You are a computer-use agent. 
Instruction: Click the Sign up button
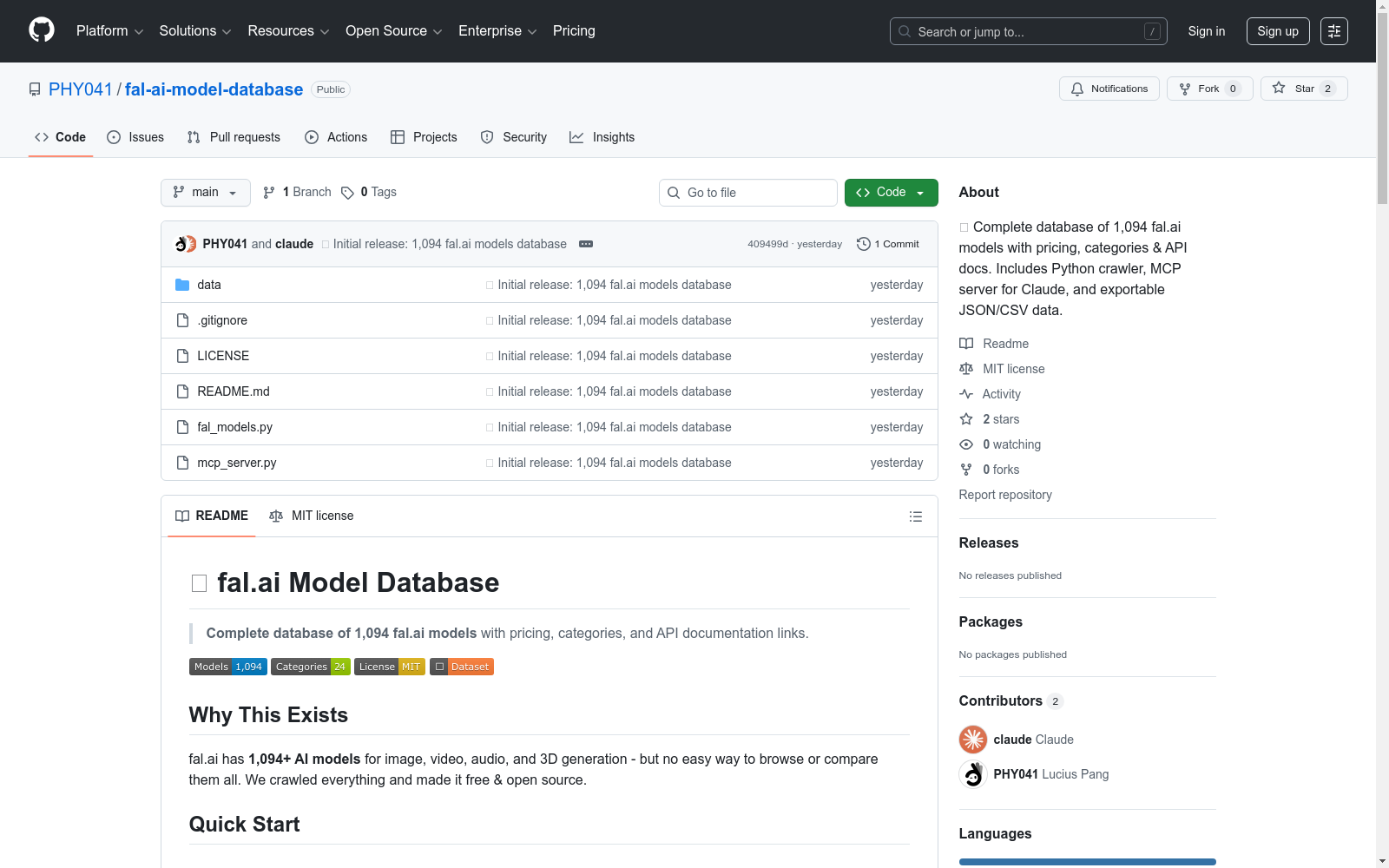[x=1278, y=31]
